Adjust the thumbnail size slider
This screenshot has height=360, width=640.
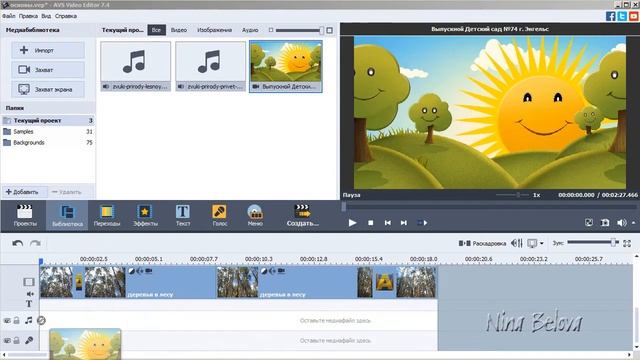300,30
